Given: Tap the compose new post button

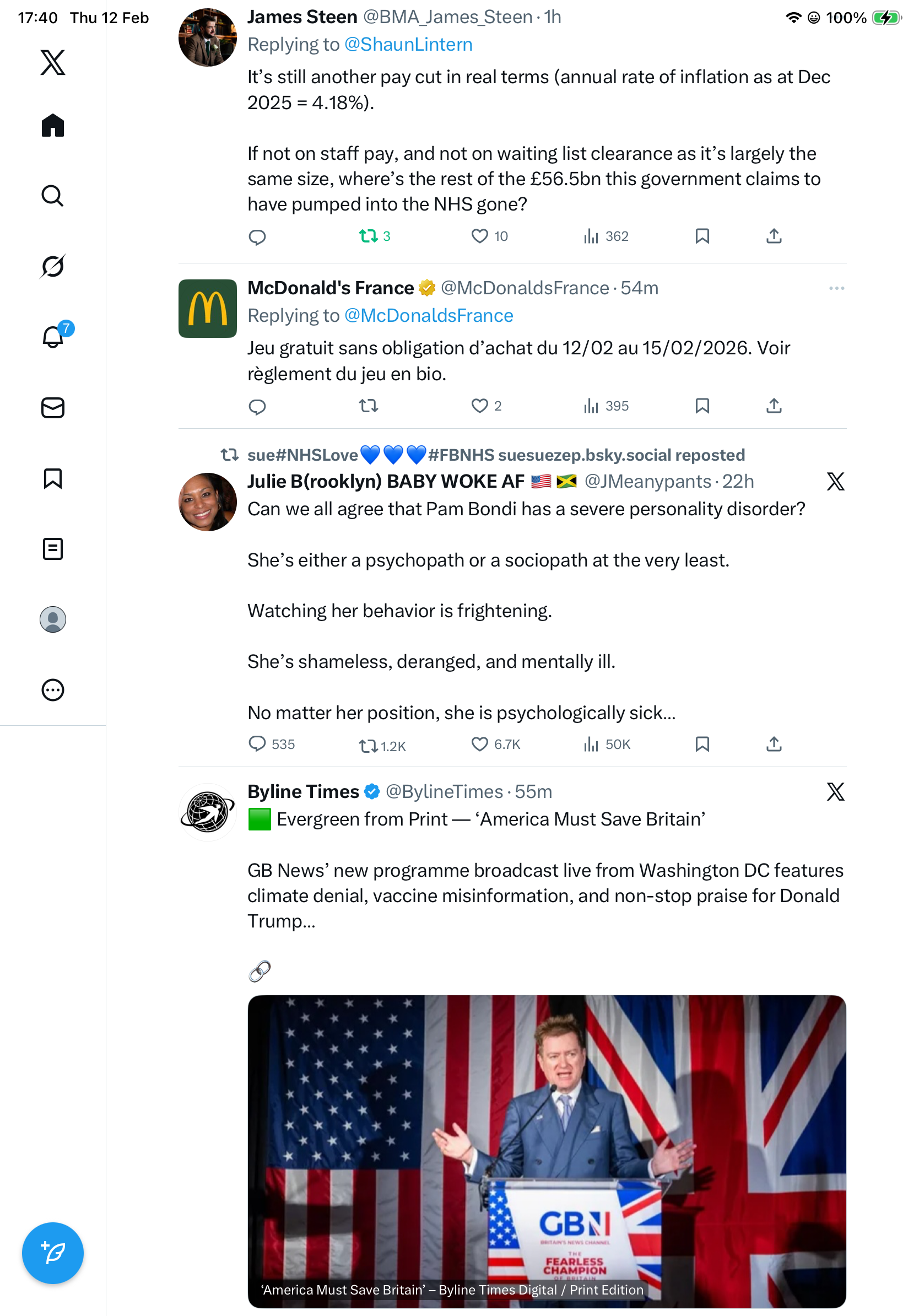Looking at the screenshot, I should [53, 1253].
